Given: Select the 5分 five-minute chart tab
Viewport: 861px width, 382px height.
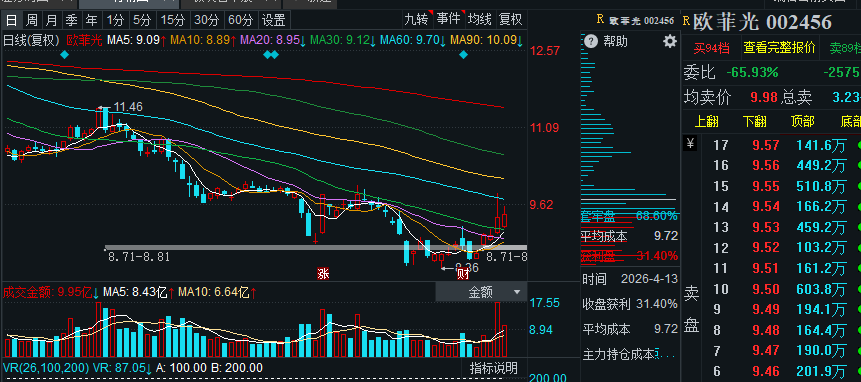Looking at the screenshot, I should coord(142,21).
